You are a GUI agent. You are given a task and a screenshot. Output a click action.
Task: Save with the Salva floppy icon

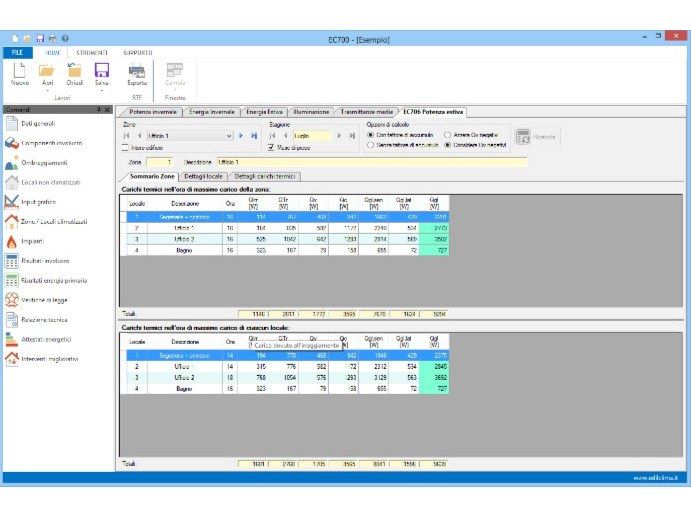point(102,70)
